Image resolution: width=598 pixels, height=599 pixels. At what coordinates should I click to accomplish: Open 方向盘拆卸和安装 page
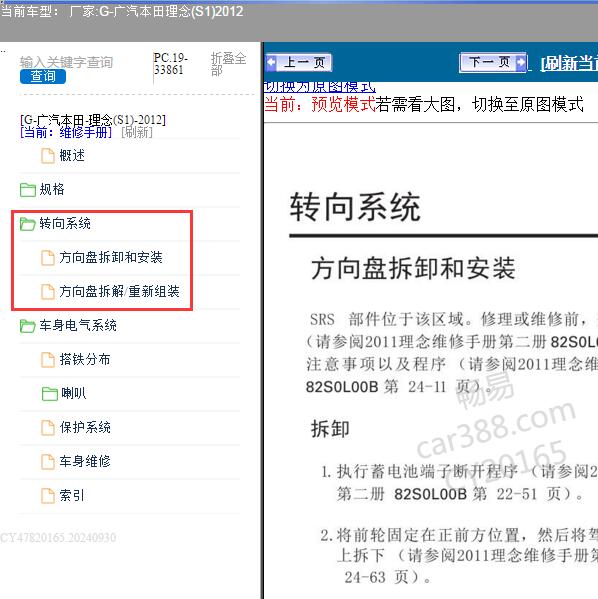click(111, 257)
